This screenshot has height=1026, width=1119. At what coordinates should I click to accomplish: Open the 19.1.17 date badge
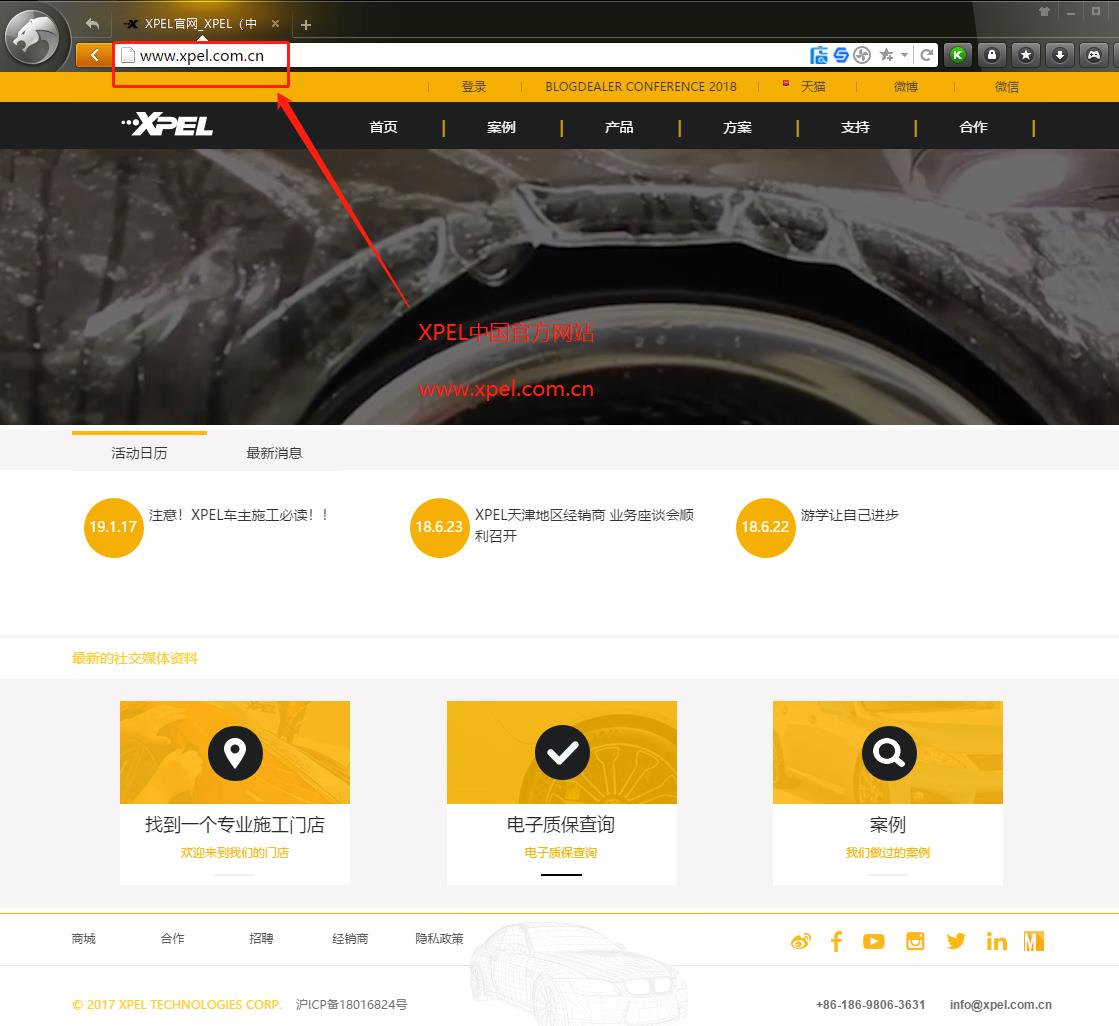[113, 527]
